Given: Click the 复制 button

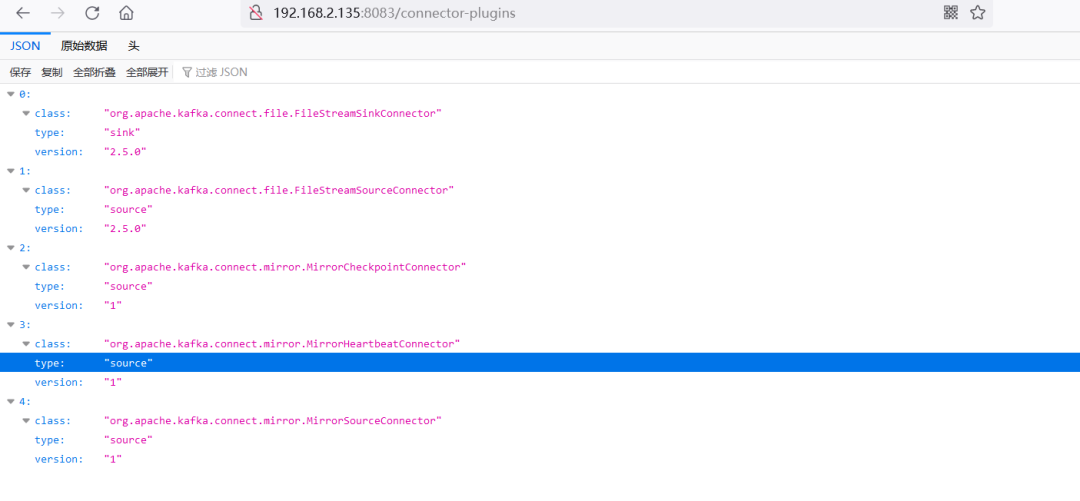Looking at the screenshot, I should pyautogui.click(x=52, y=72).
